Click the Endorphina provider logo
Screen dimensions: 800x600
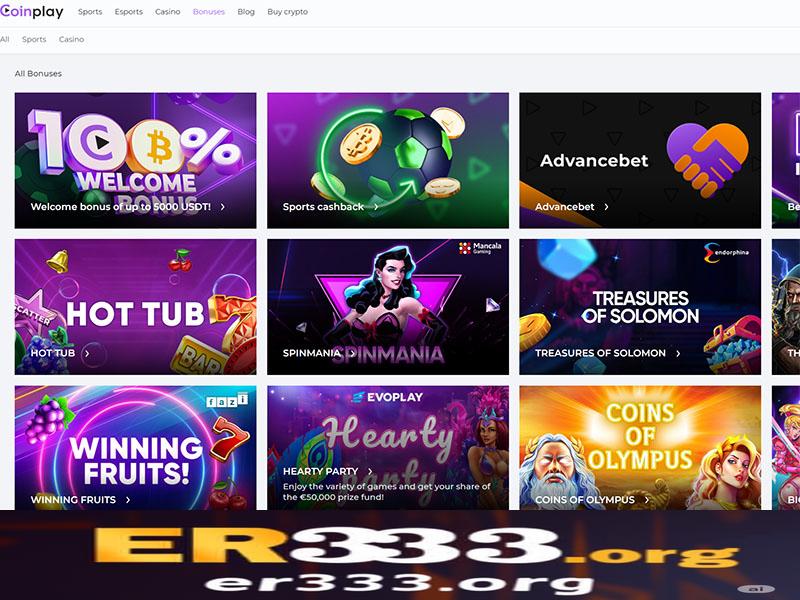pos(727,253)
